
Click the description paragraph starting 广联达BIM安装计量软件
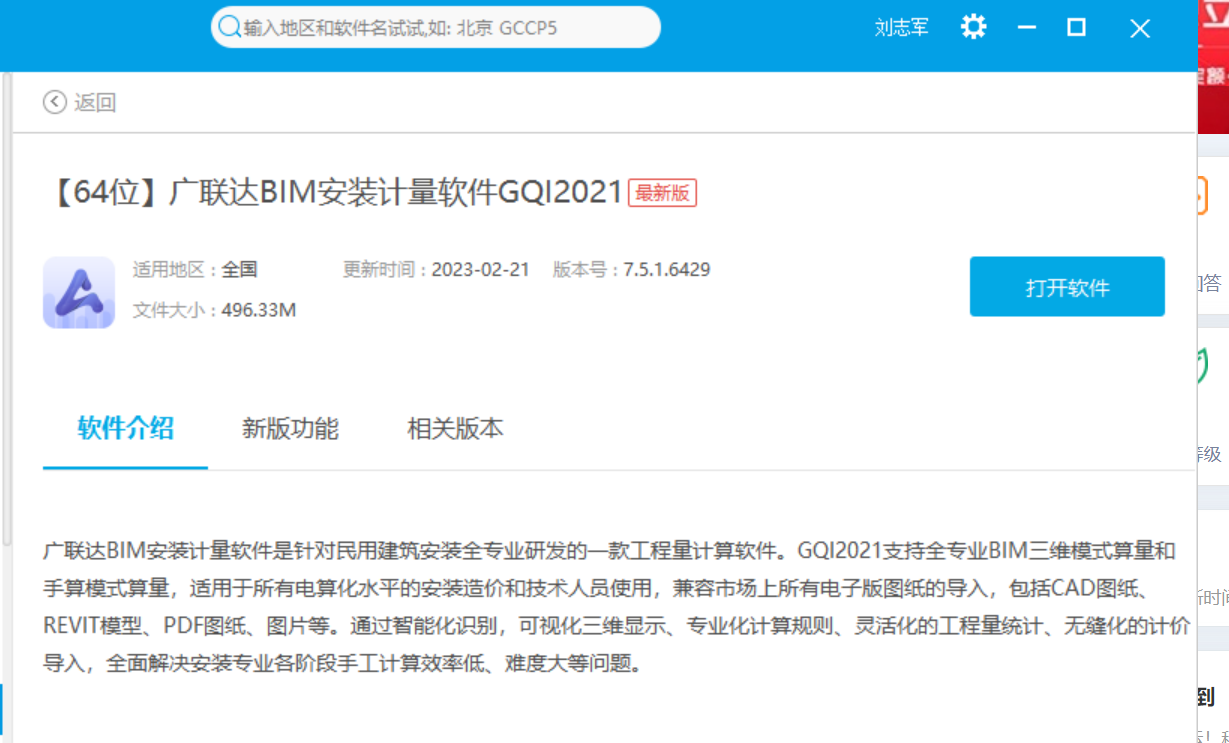point(618,607)
